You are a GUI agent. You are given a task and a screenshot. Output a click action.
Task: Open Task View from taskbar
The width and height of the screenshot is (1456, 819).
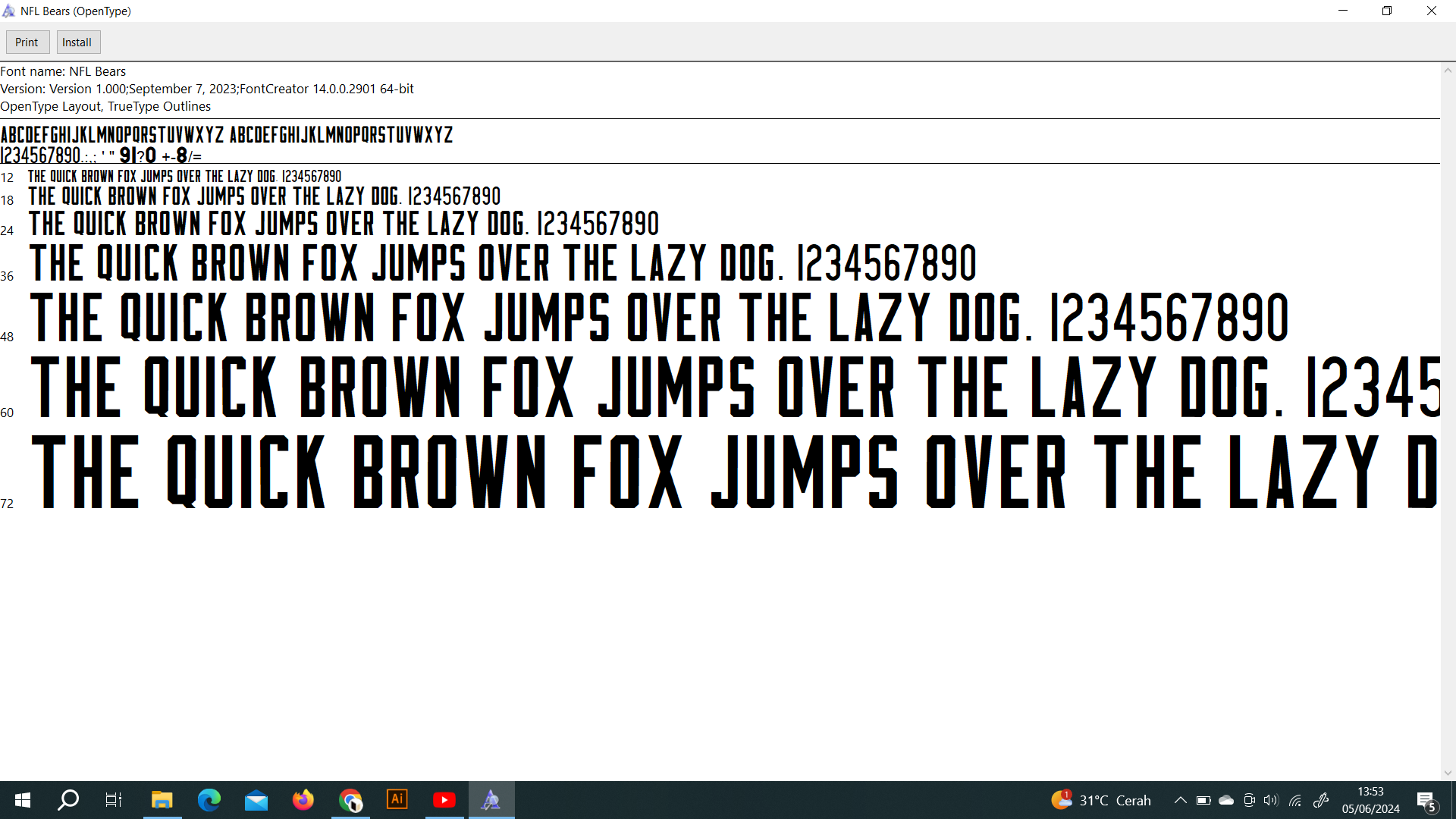(114, 800)
